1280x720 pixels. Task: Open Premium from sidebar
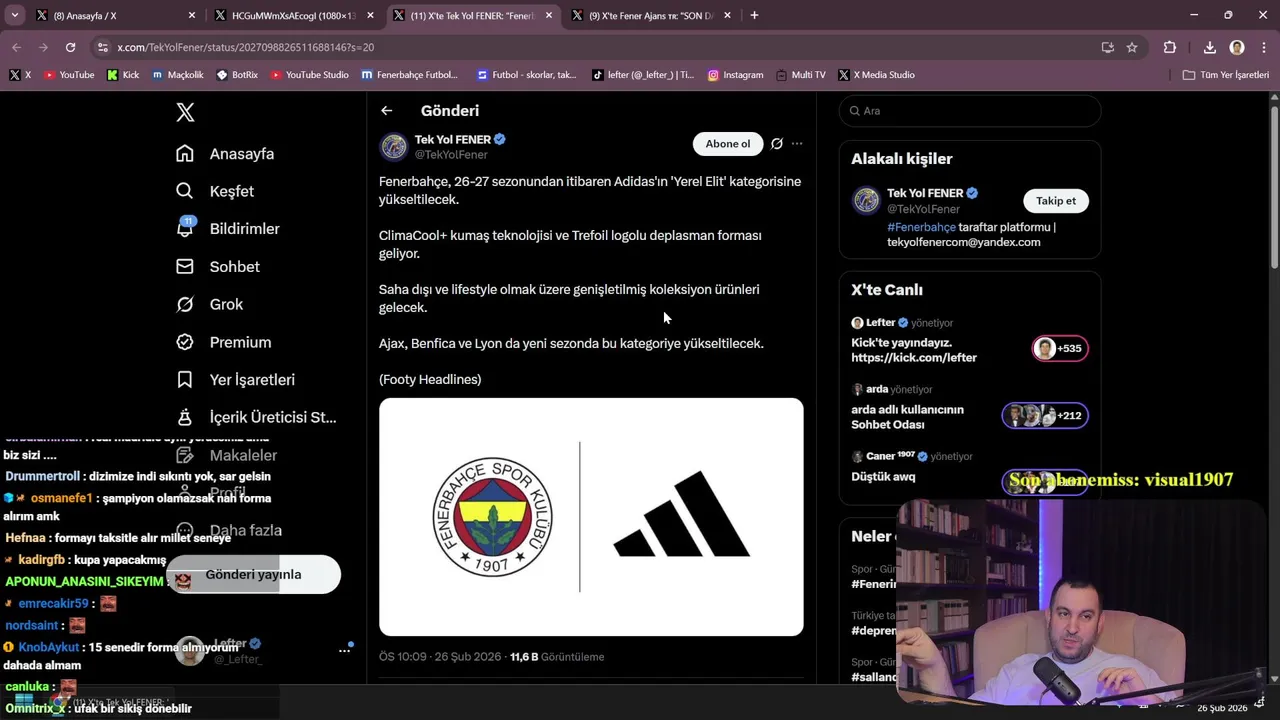pyautogui.click(x=223, y=342)
